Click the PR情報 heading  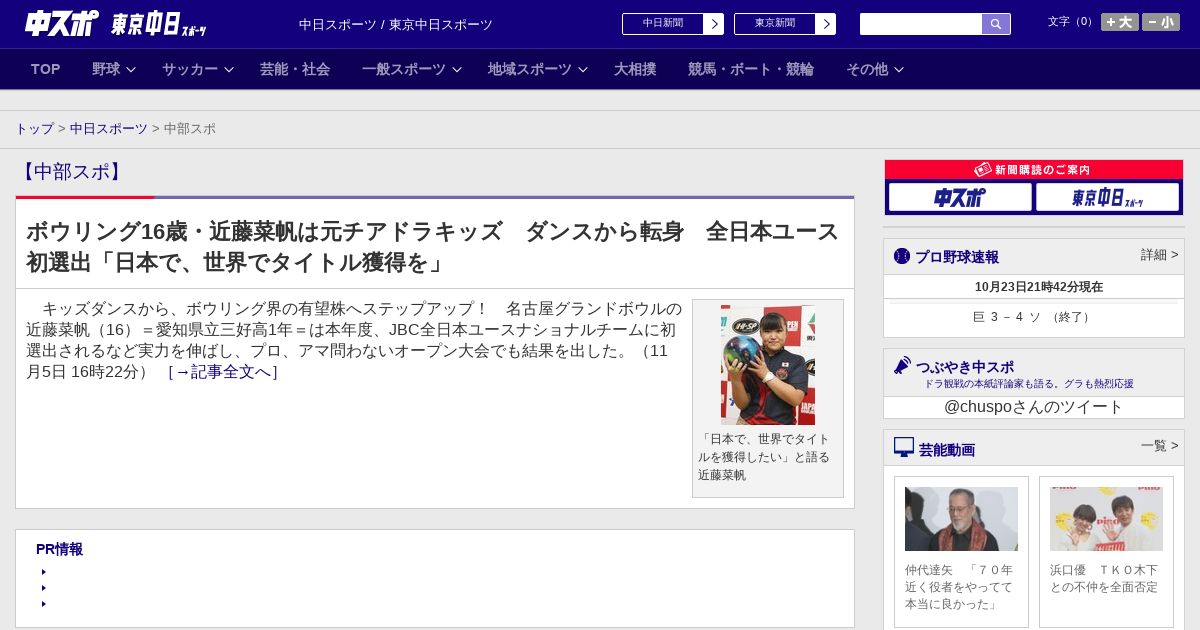59,549
